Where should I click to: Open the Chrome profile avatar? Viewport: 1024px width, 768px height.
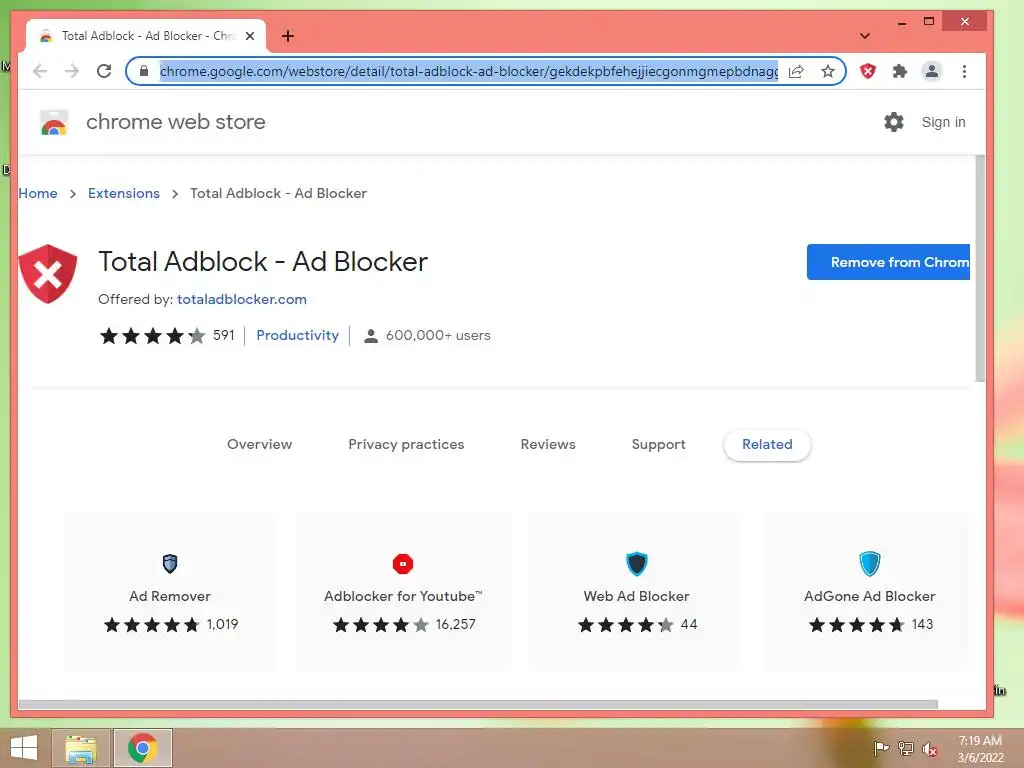(x=932, y=71)
